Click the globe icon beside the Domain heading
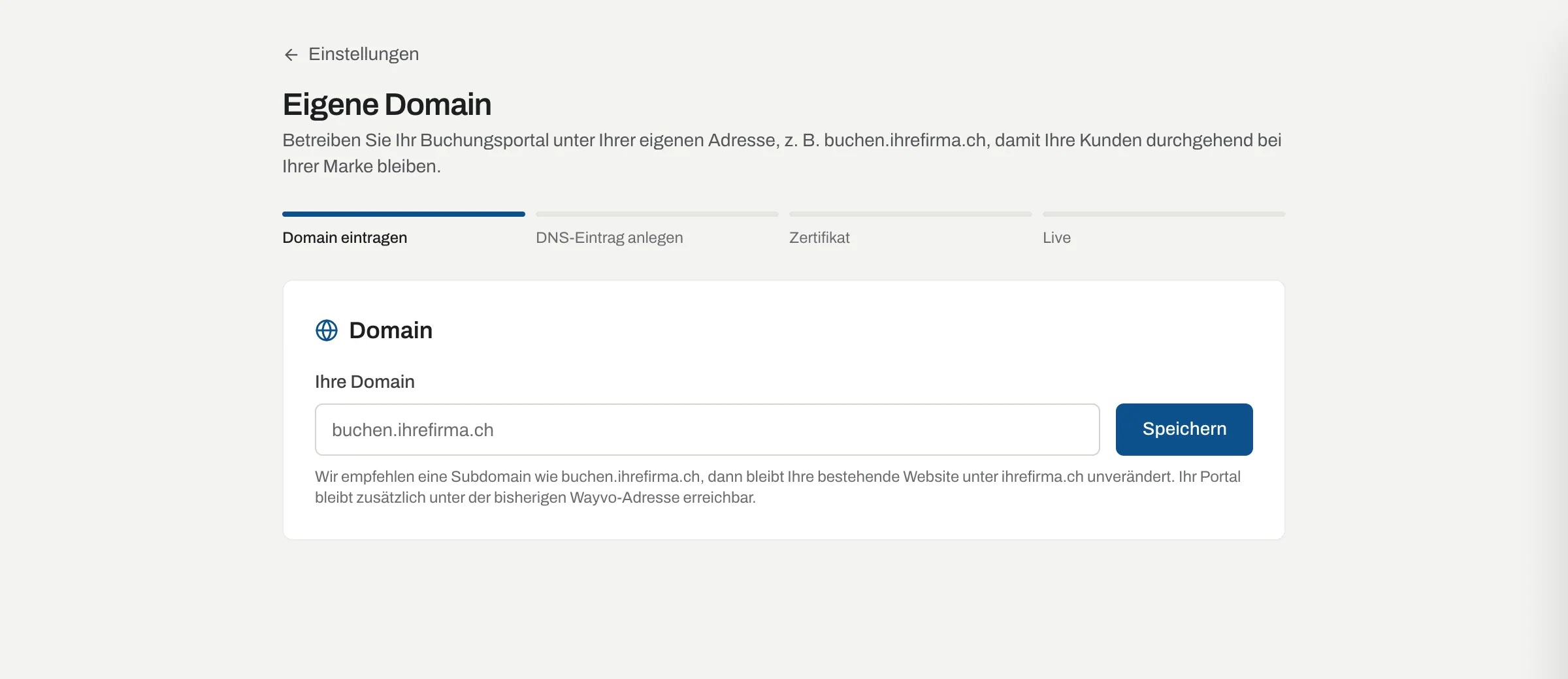 tap(327, 330)
